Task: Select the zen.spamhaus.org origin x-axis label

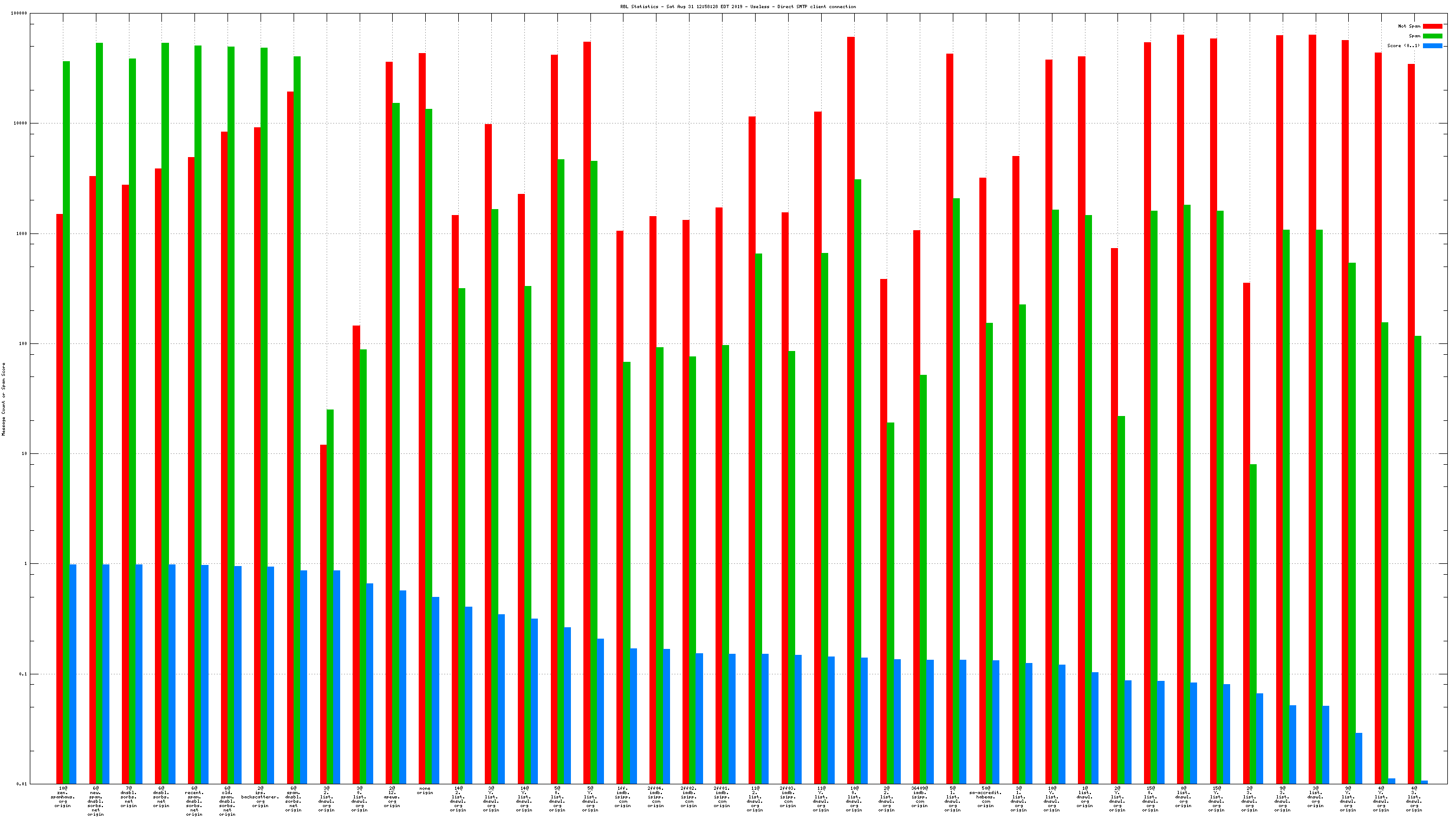Action: point(63,796)
